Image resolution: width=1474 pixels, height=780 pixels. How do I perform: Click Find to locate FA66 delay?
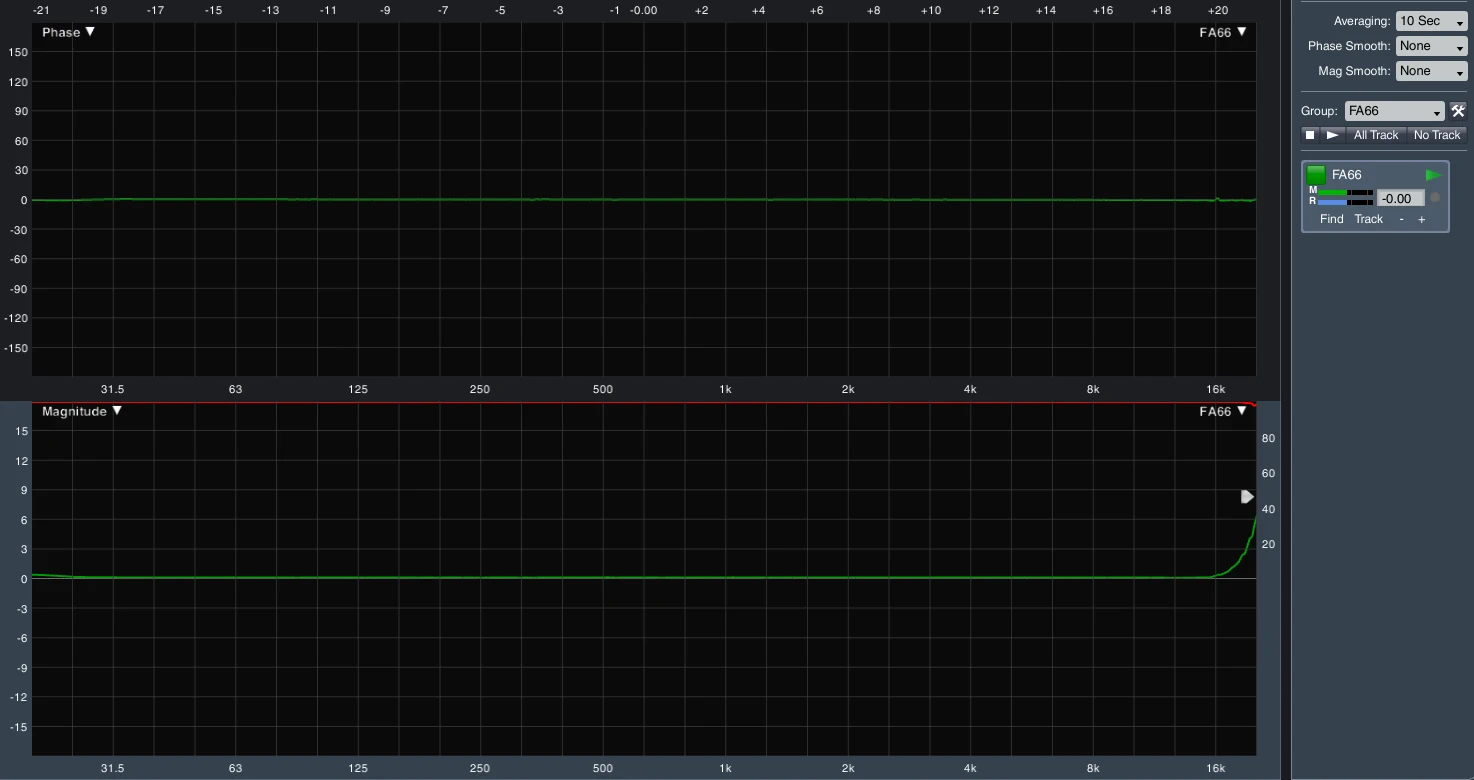click(x=1331, y=219)
